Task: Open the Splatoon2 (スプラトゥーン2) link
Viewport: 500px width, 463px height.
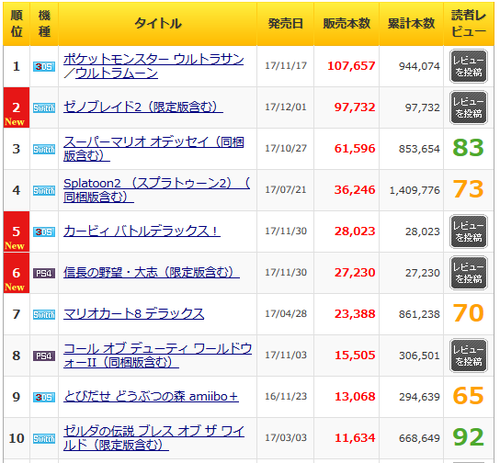Action: (x=157, y=190)
